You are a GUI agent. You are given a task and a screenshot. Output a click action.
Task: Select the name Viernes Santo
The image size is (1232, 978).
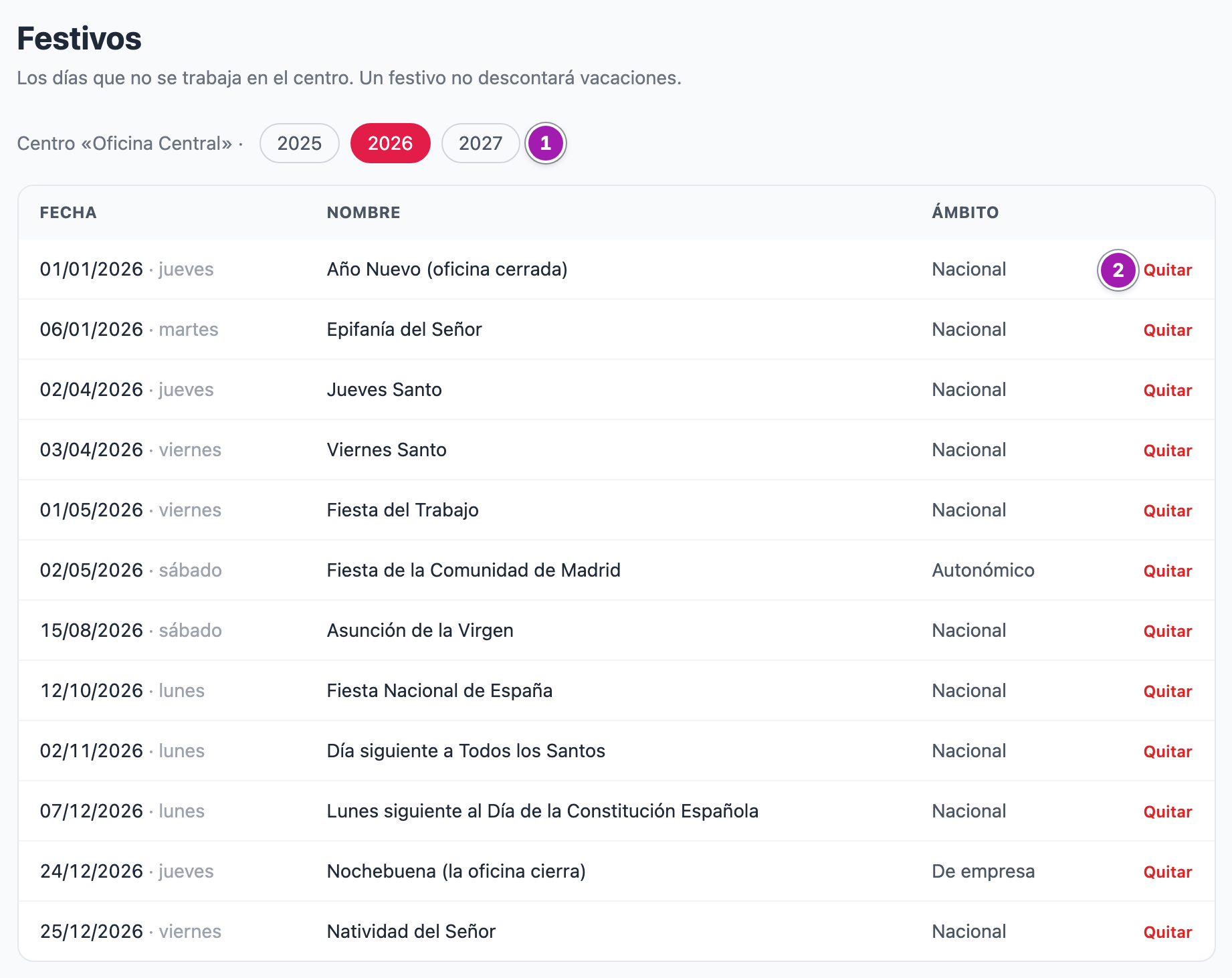tap(387, 450)
